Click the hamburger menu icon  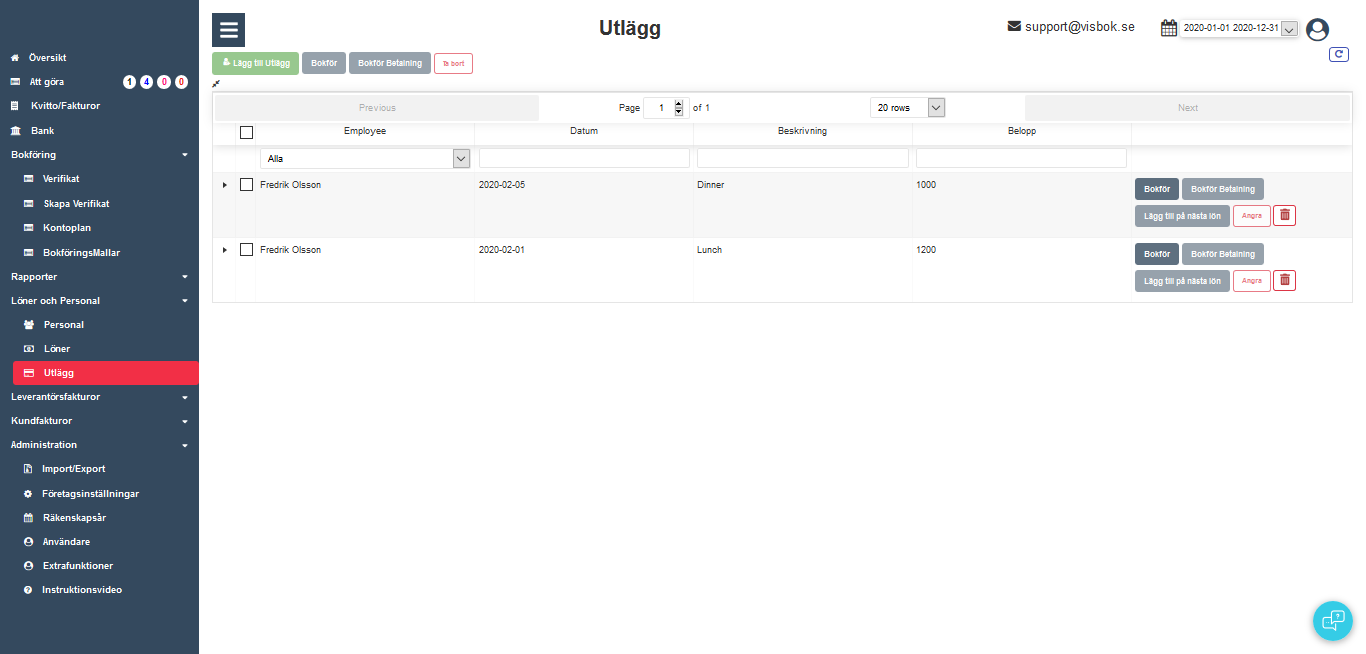click(x=228, y=30)
